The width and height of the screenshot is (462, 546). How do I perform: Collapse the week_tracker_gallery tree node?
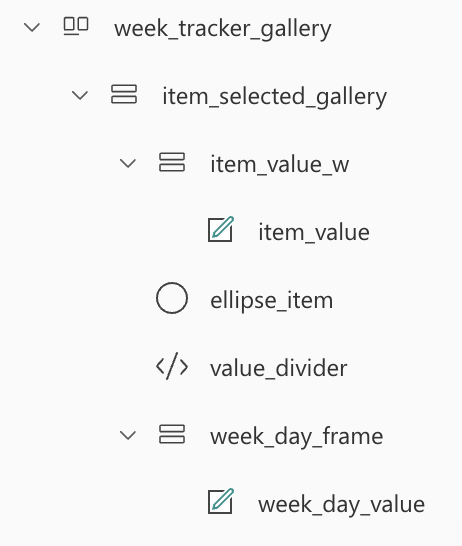32,27
